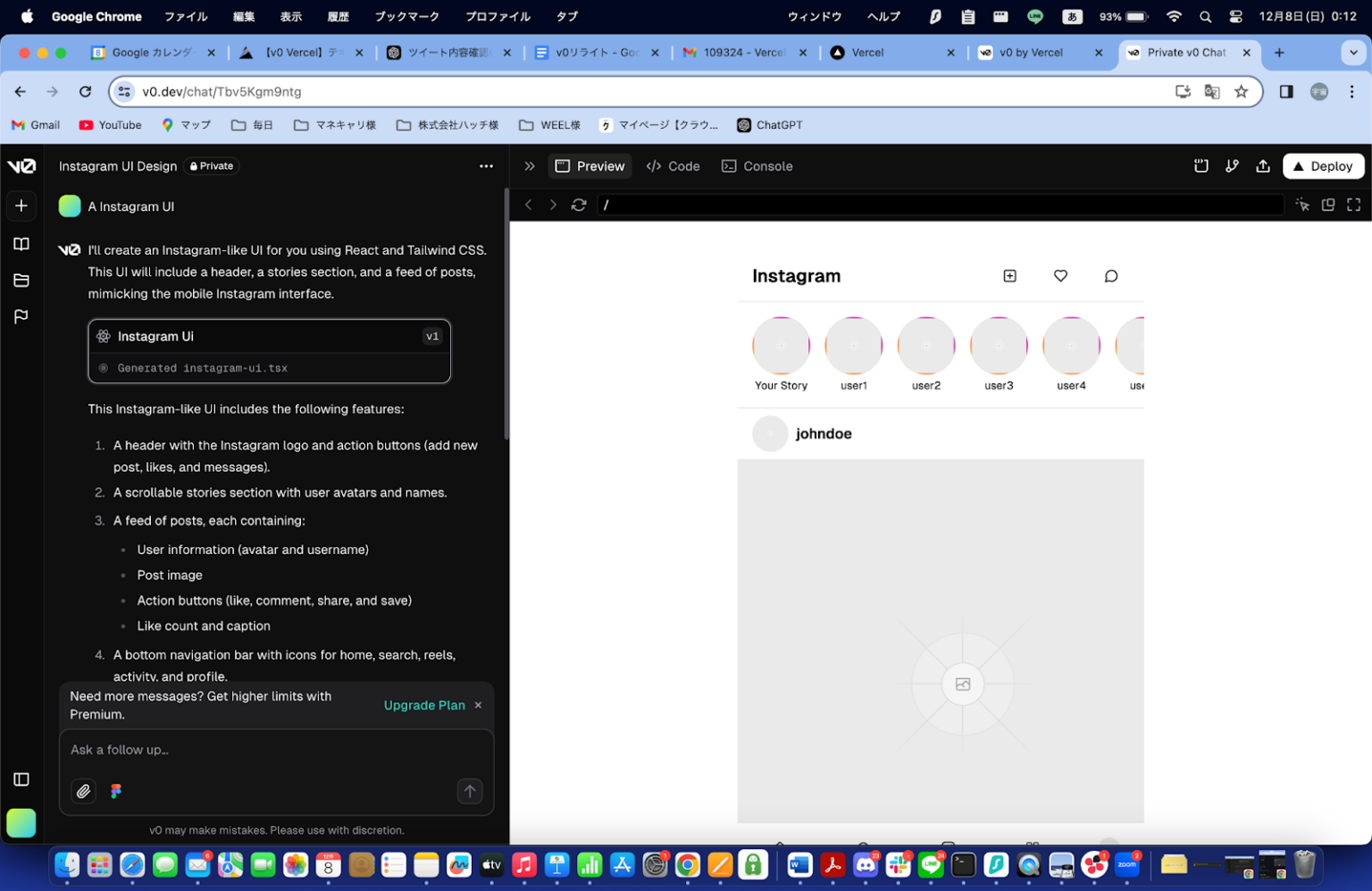Screen dimensions: 1372x891
Task: Refresh the preview with reload icon
Action: [579, 205]
